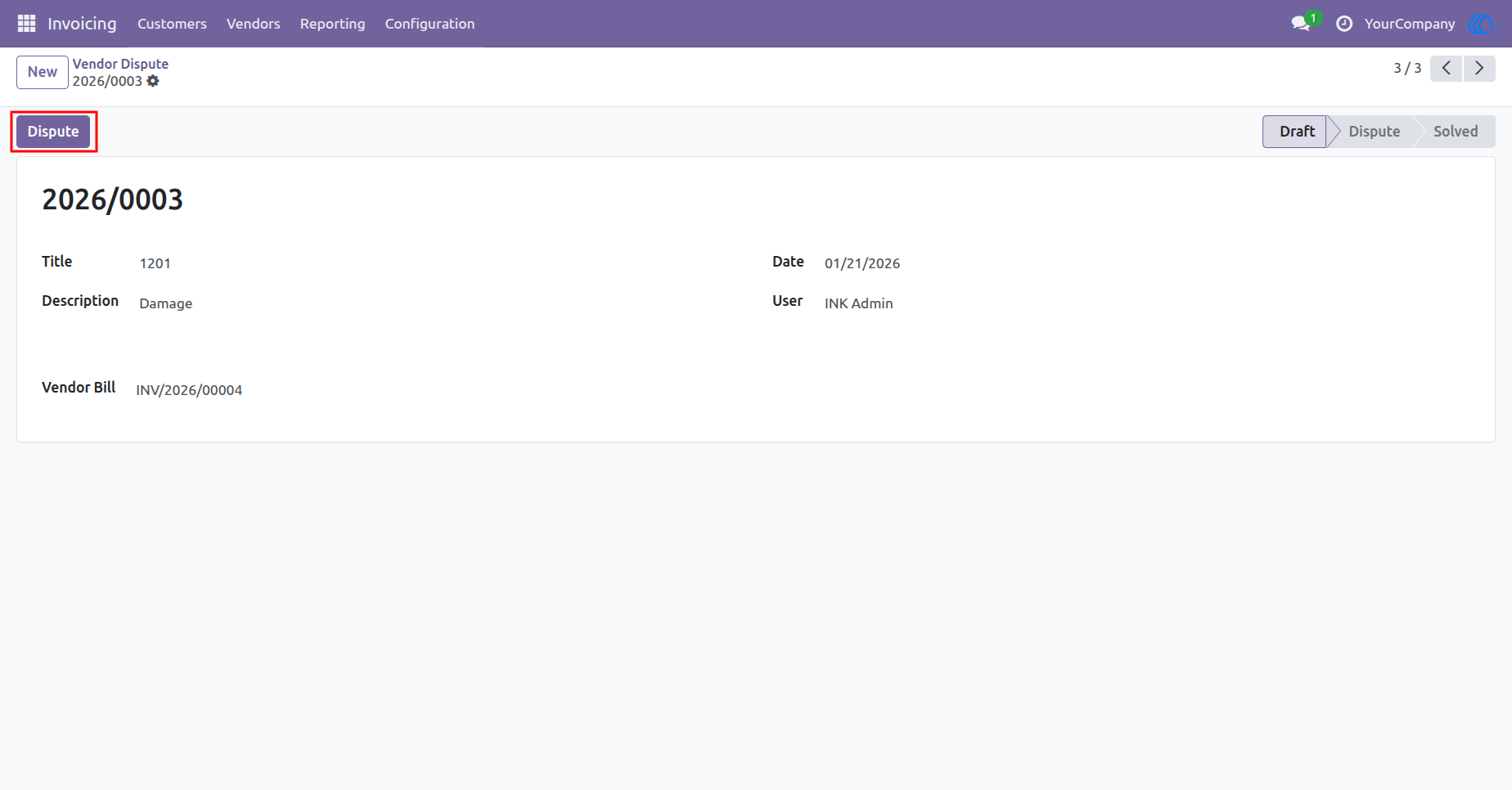Open the user avatar menu
The image size is (1512, 790).
pos(1481,24)
